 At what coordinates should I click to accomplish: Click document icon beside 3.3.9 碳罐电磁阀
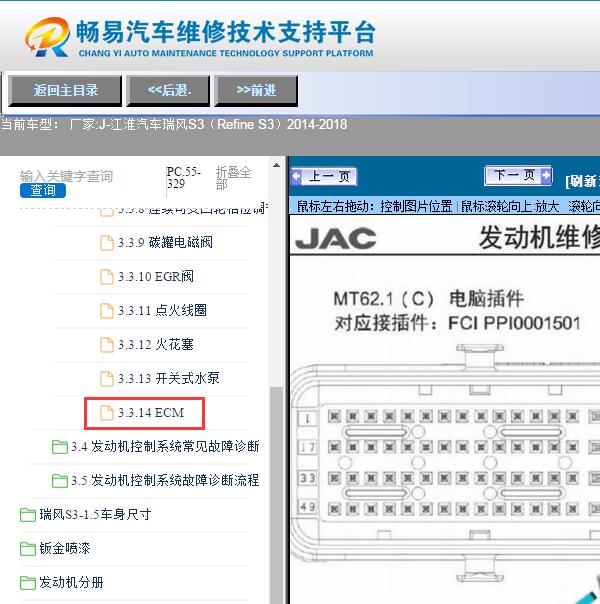click(107, 243)
